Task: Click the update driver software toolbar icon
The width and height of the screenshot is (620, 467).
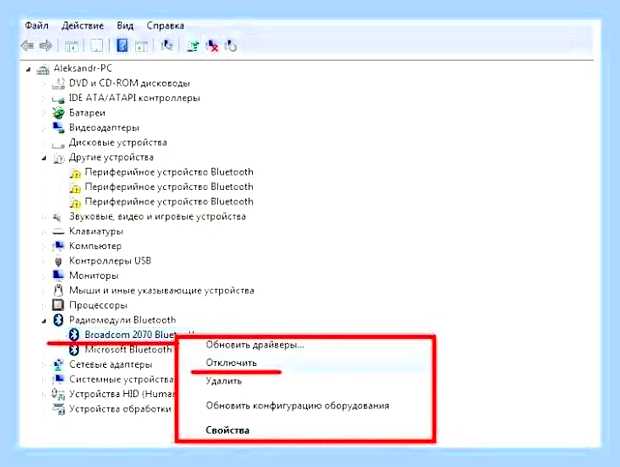Action: [x=193, y=46]
